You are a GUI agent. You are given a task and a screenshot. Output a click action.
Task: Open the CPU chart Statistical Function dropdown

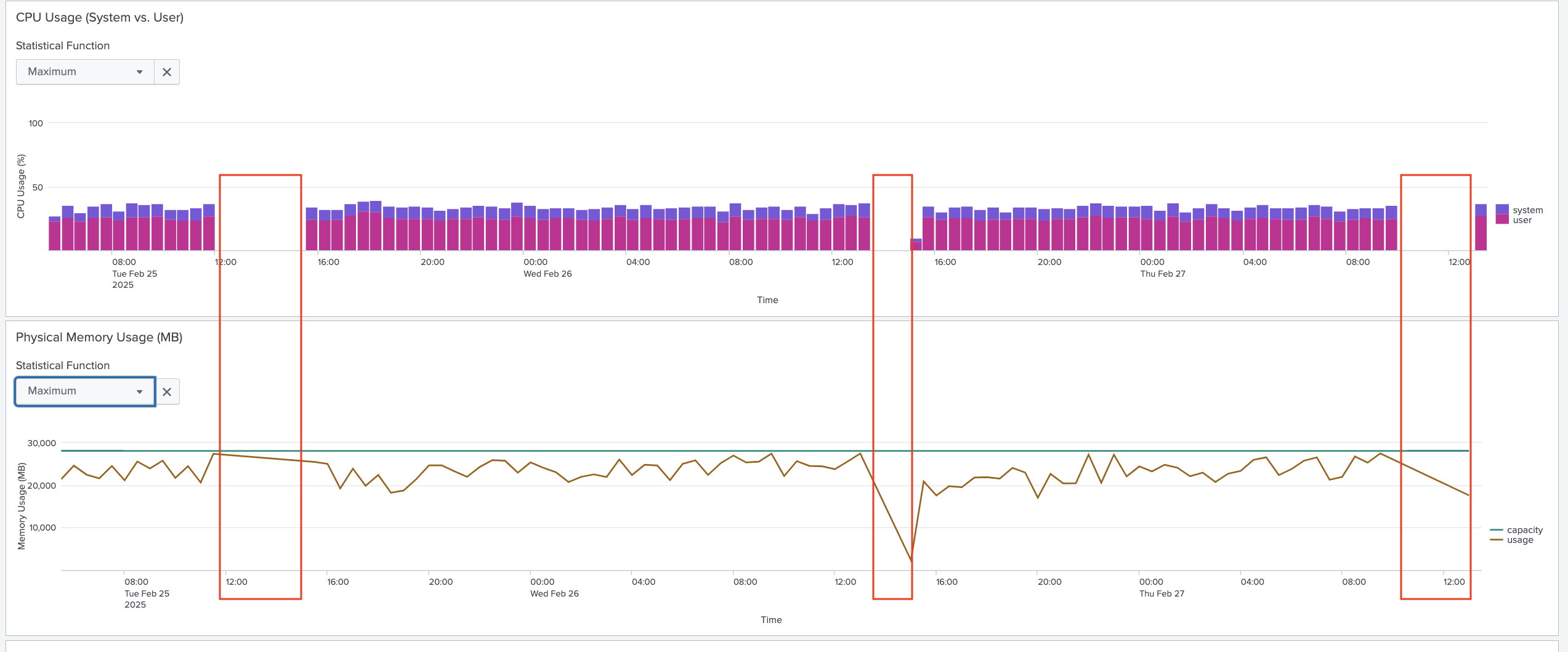[x=86, y=71]
